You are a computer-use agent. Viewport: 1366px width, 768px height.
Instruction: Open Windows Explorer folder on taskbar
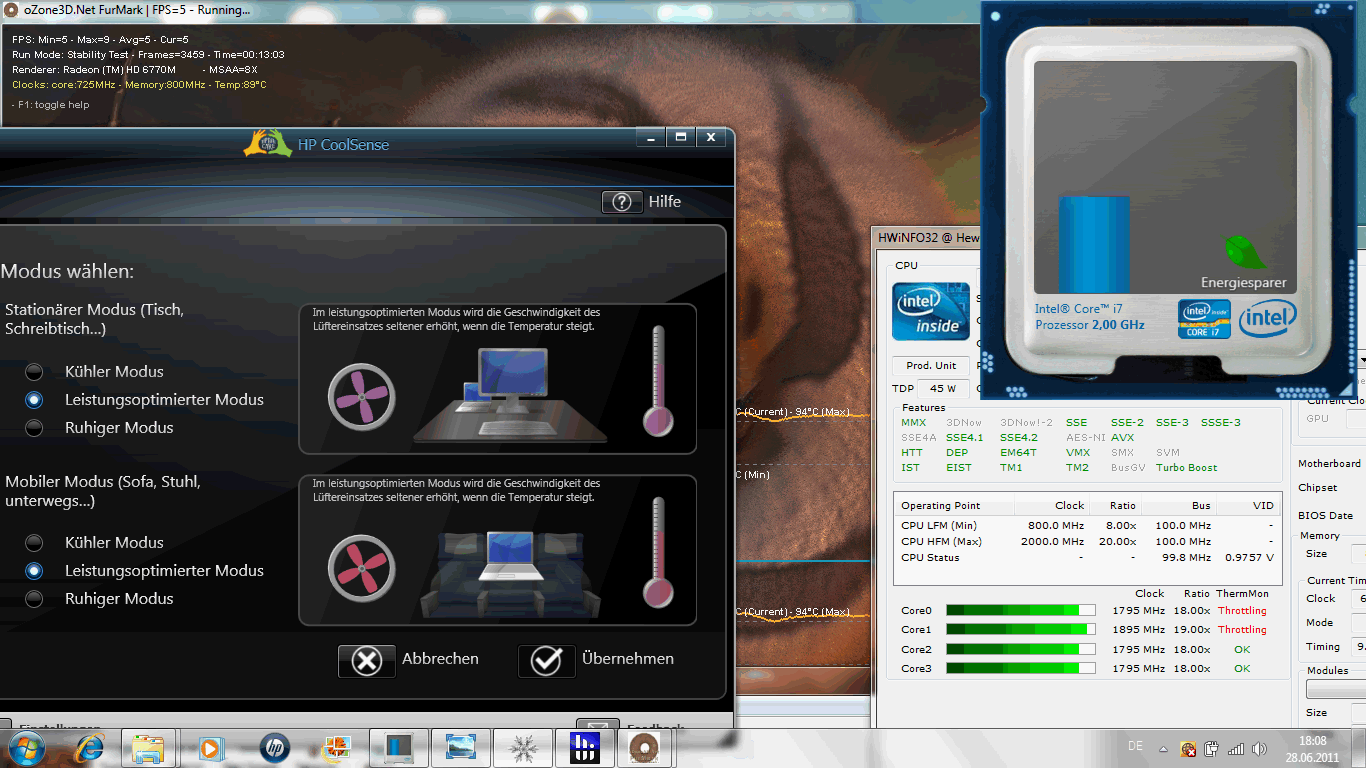coord(148,748)
